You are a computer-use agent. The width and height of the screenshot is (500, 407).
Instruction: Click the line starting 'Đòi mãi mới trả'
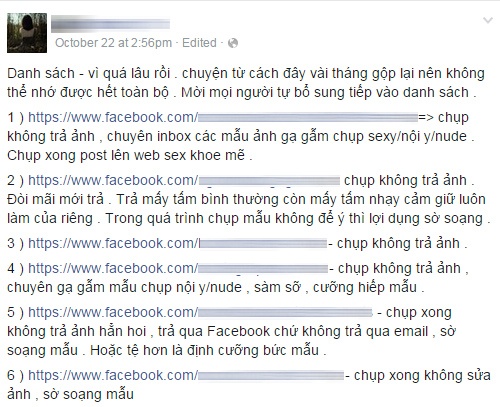click(246, 199)
